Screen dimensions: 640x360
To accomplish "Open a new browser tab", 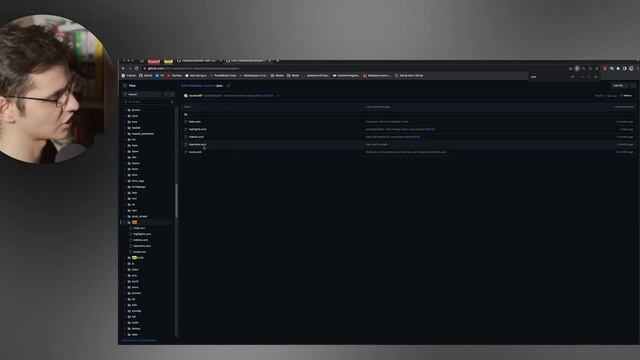I will (x=277, y=61).
